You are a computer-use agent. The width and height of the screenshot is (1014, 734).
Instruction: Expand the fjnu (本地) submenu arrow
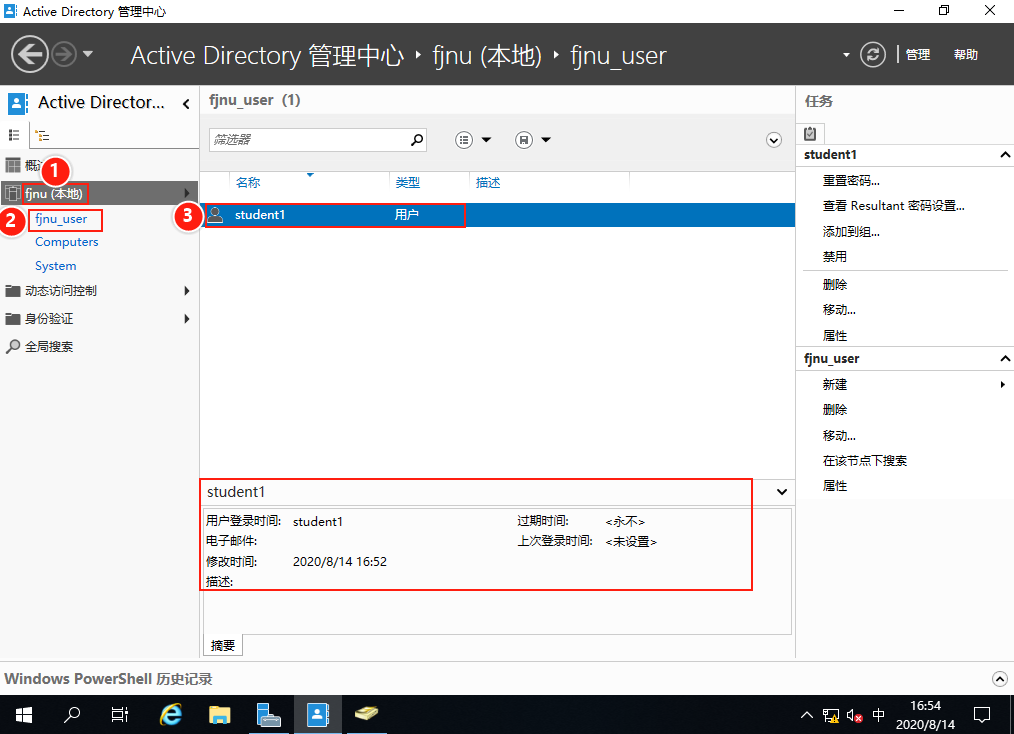187,193
